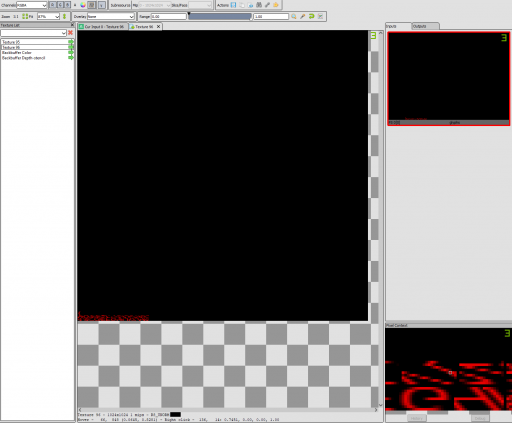Close the Texture 96 tab
The width and height of the screenshot is (512, 423).
tap(159, 27)
